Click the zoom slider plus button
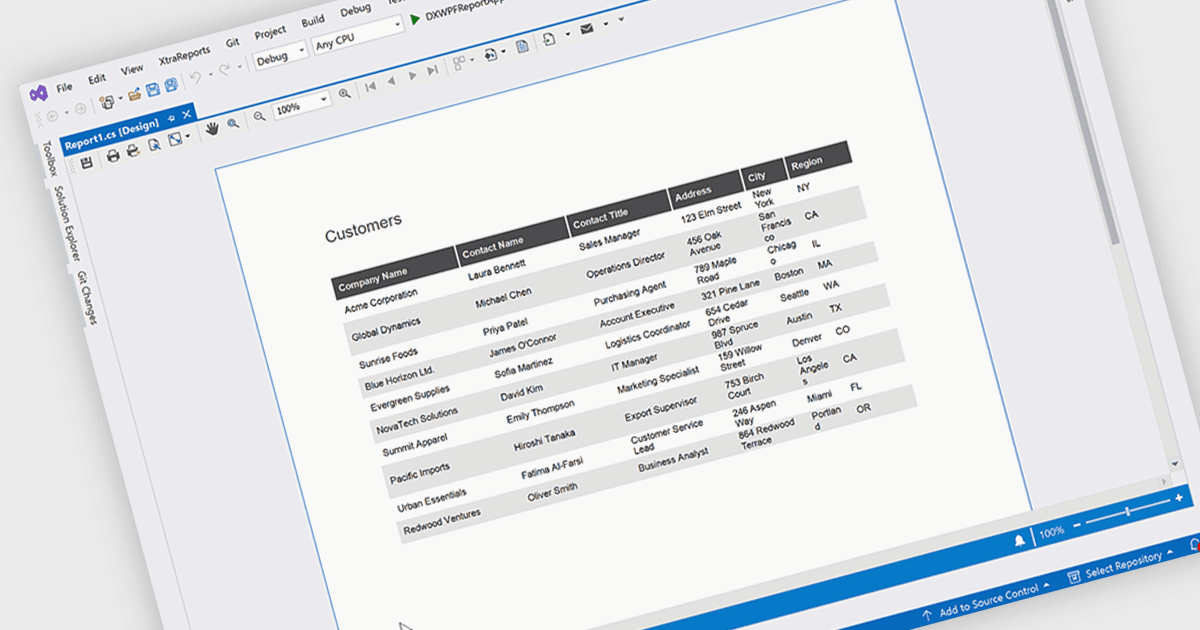Screen dimensions: 1200x630 [1178, 497]
